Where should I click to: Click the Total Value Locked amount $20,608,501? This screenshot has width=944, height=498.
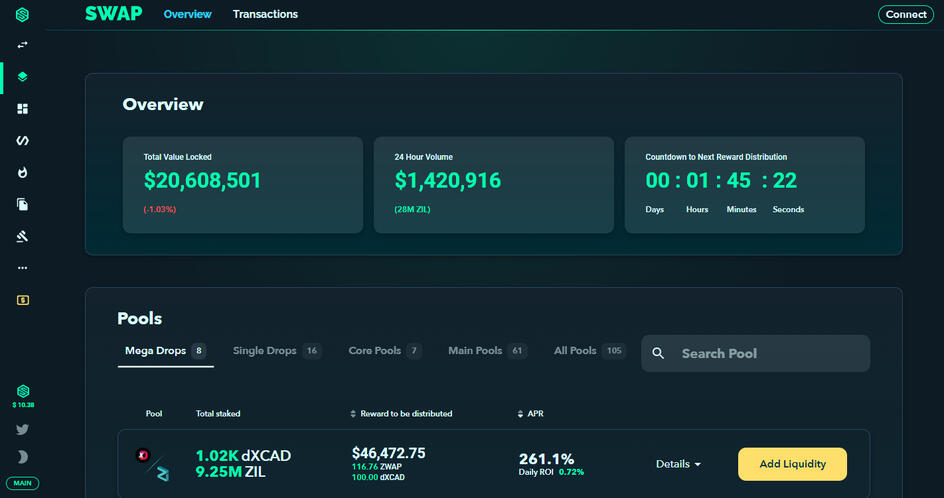point(202,180)
